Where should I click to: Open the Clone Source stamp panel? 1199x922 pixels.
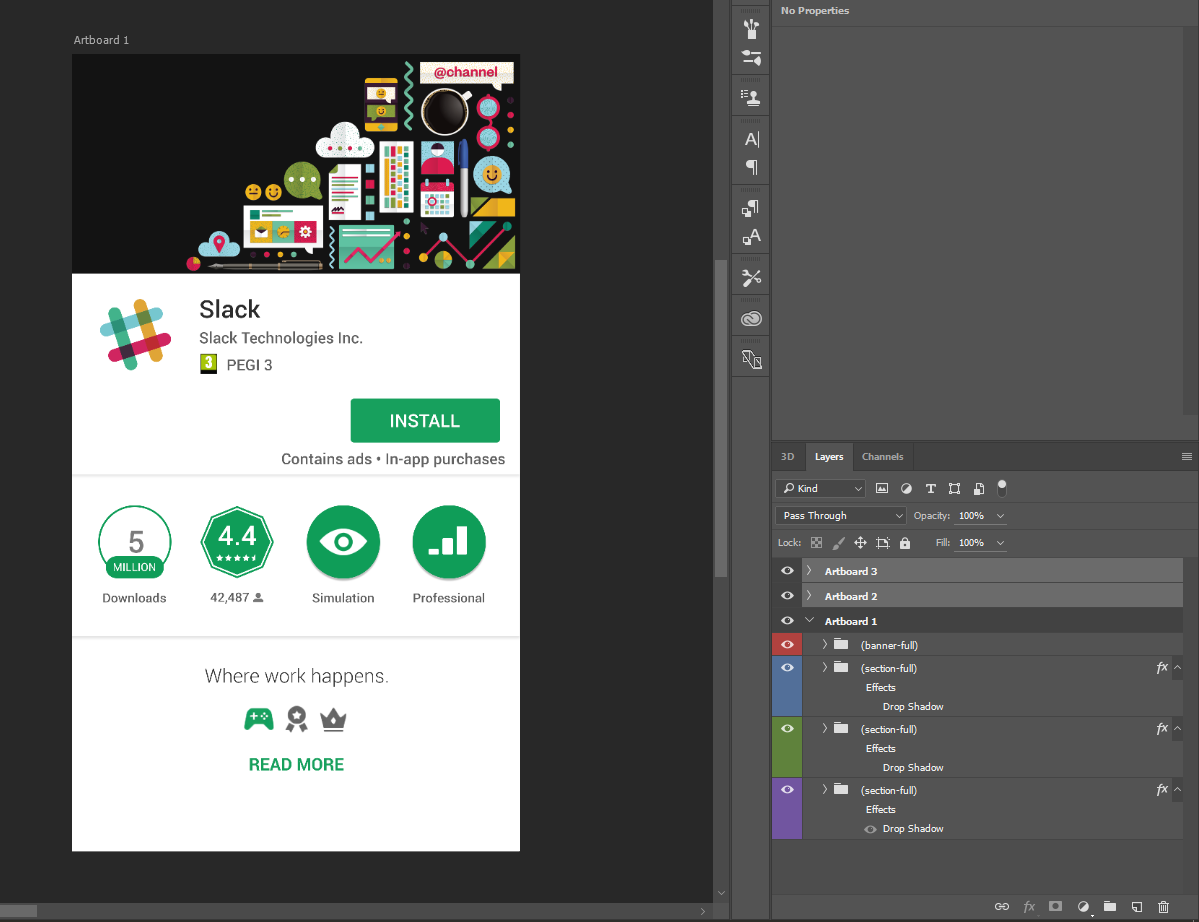coord(751,97)
